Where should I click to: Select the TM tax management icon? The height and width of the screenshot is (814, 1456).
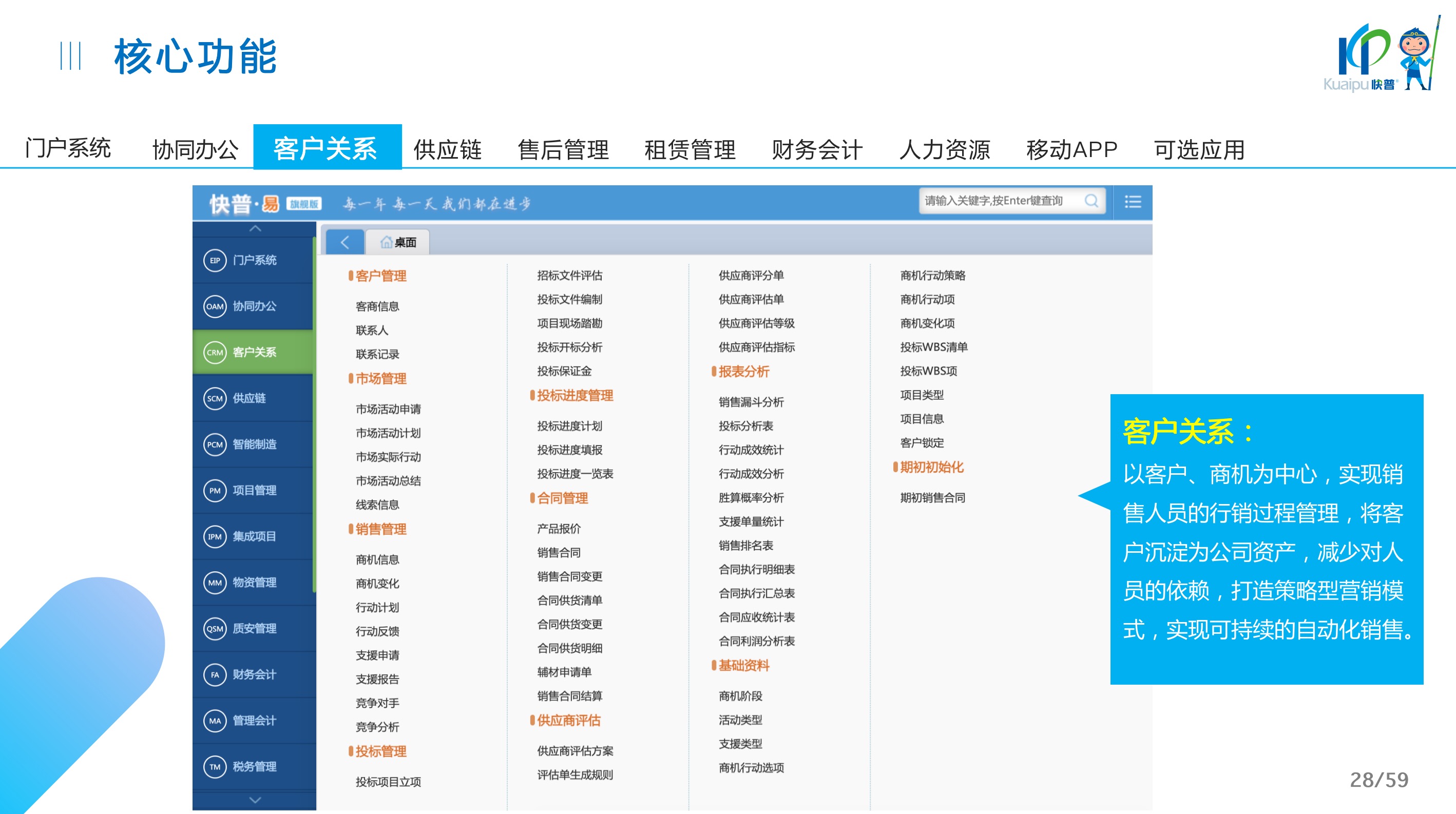pos(215,767)
